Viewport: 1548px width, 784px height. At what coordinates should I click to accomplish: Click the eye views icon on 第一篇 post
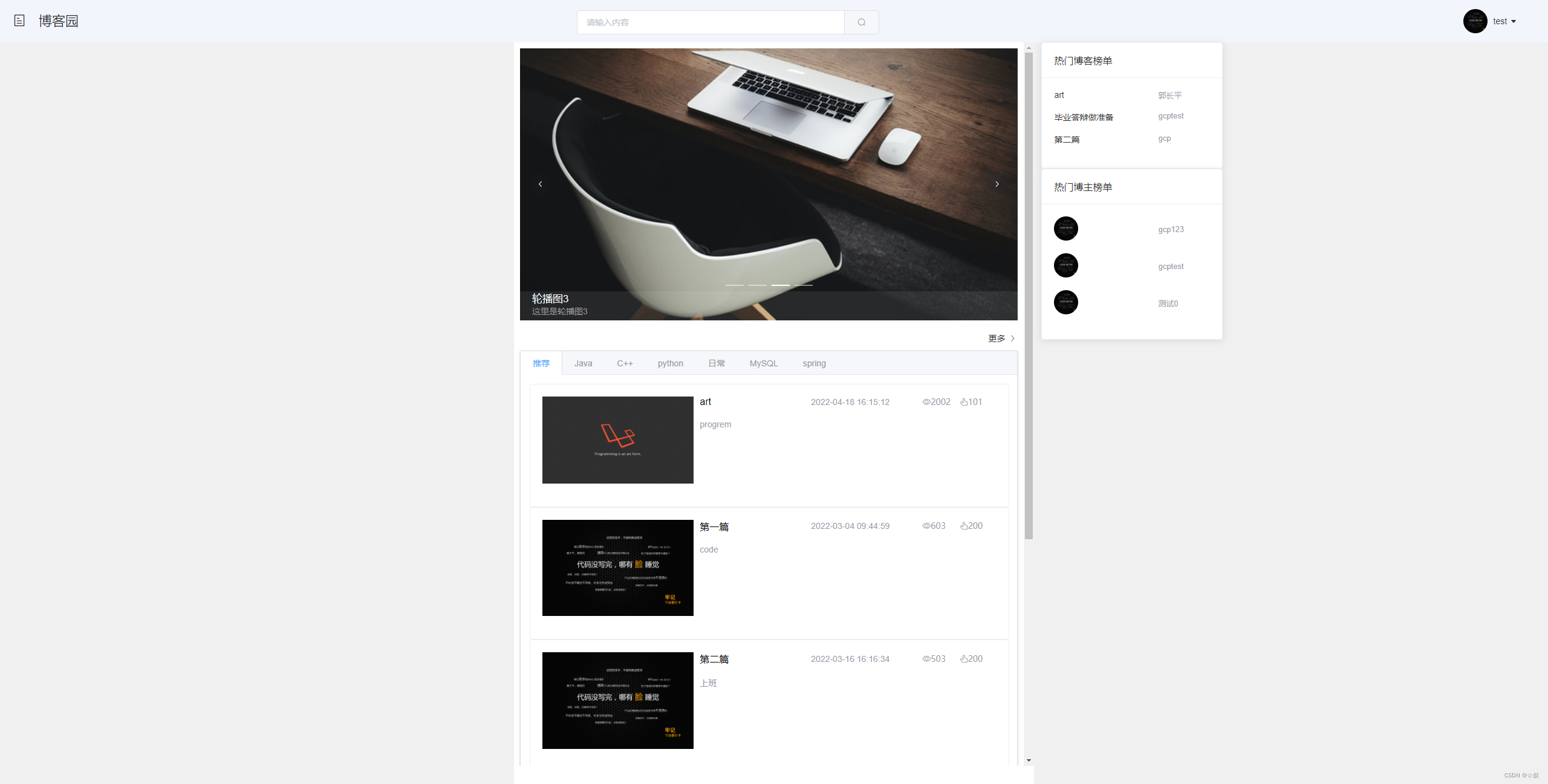[x=926, y=526]
